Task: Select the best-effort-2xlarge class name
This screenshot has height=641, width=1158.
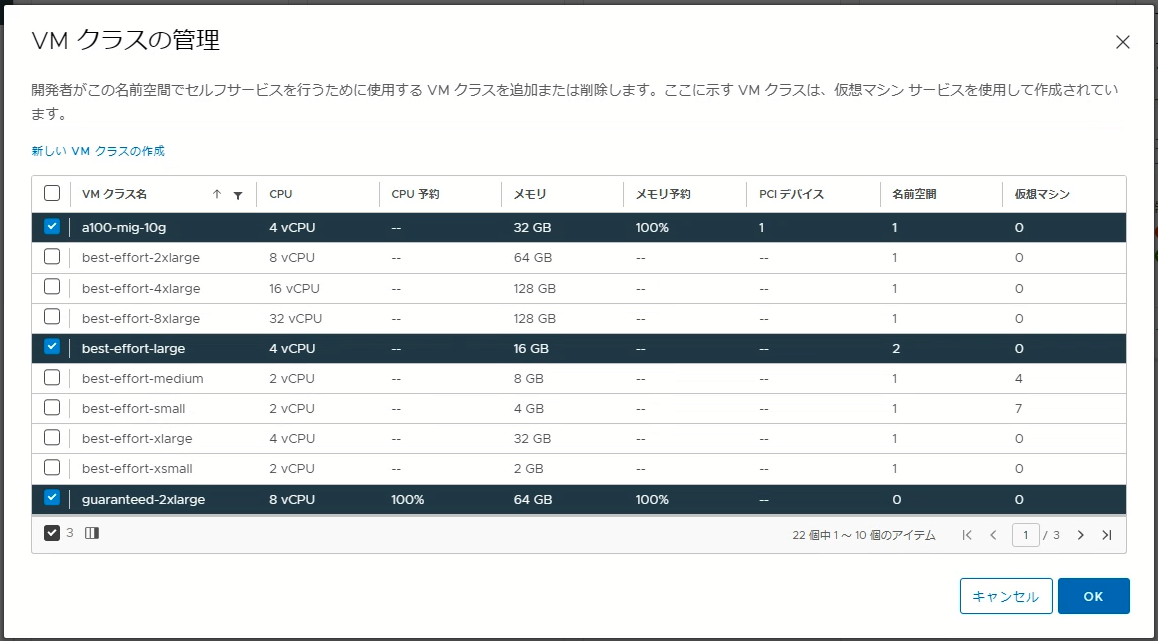Action: pos(141,258)
